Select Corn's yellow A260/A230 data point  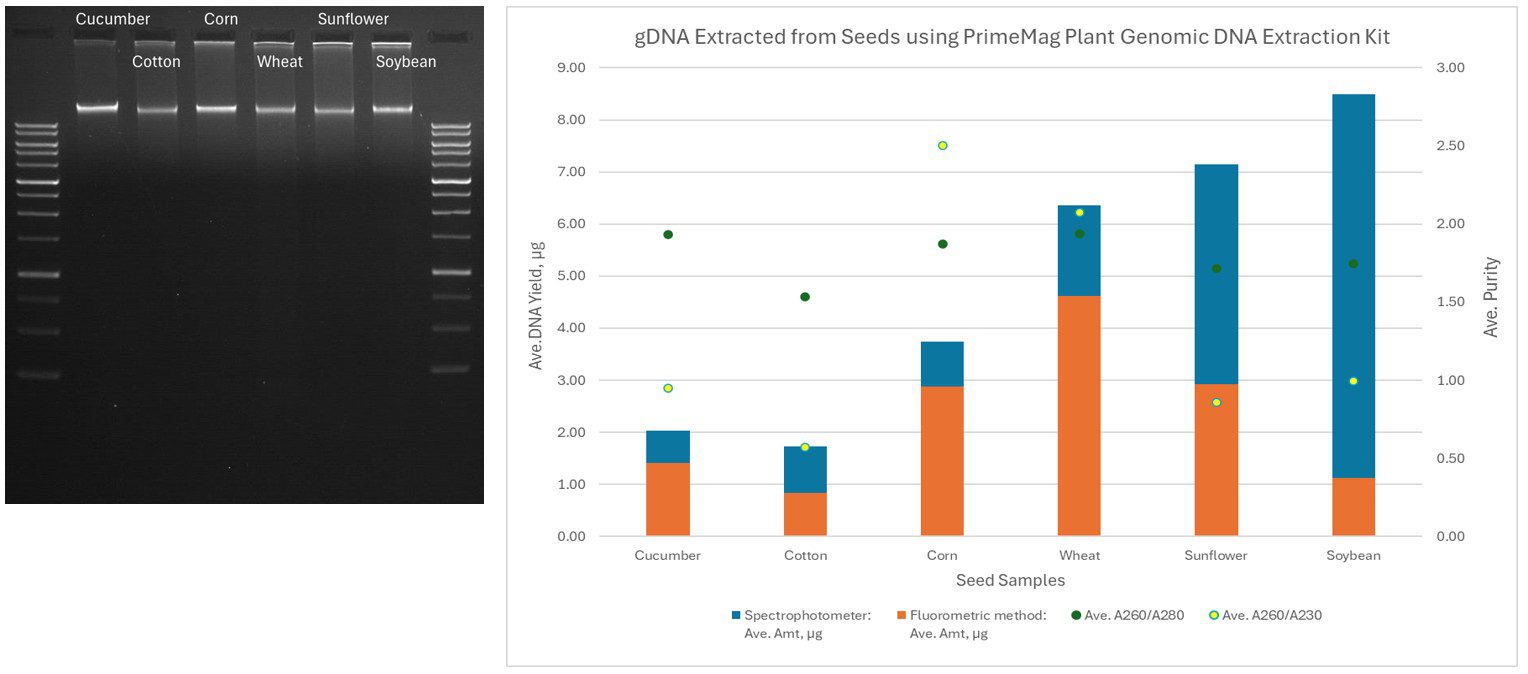(x=942, y=146)
